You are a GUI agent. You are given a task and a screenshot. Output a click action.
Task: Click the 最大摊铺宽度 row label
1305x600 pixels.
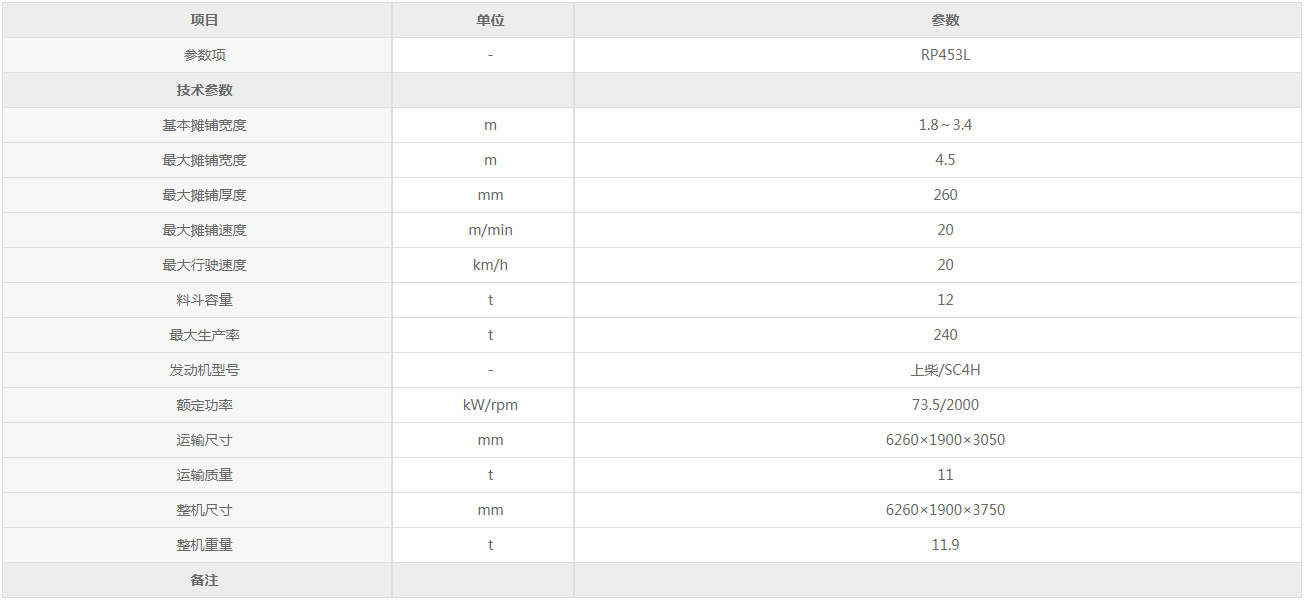204,160
